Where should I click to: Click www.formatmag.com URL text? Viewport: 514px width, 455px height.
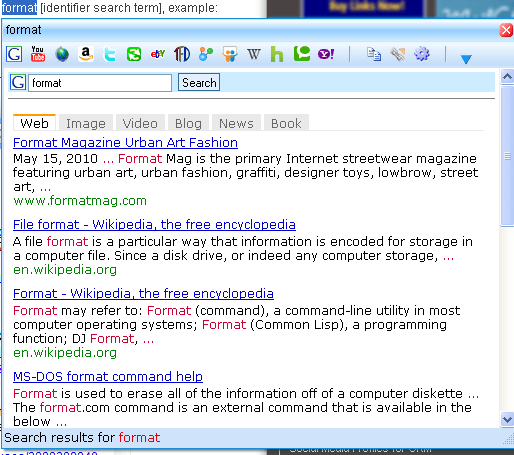(80, 201)
